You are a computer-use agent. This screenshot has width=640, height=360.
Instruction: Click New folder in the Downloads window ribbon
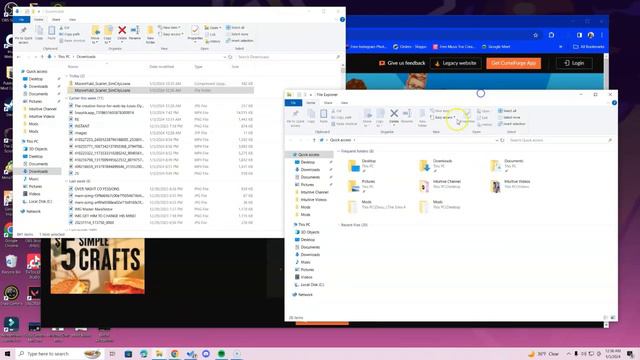tap(150, 34)
